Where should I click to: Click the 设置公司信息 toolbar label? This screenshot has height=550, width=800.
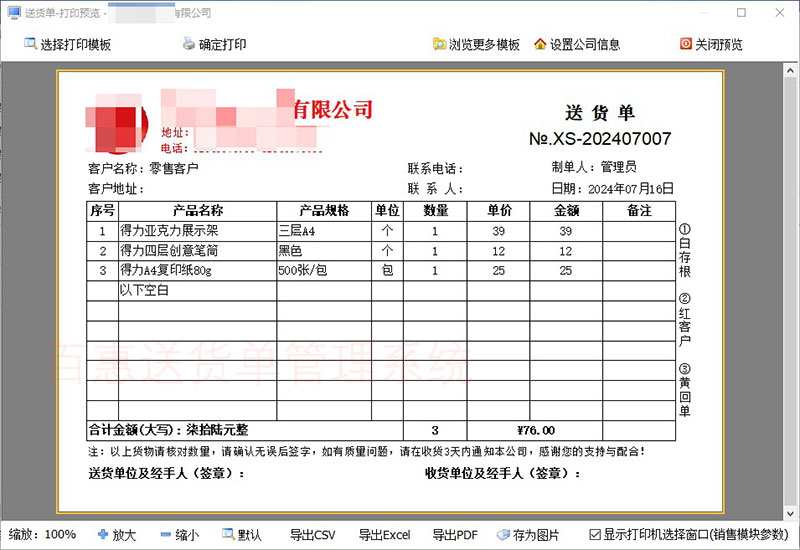pos(585,45)
